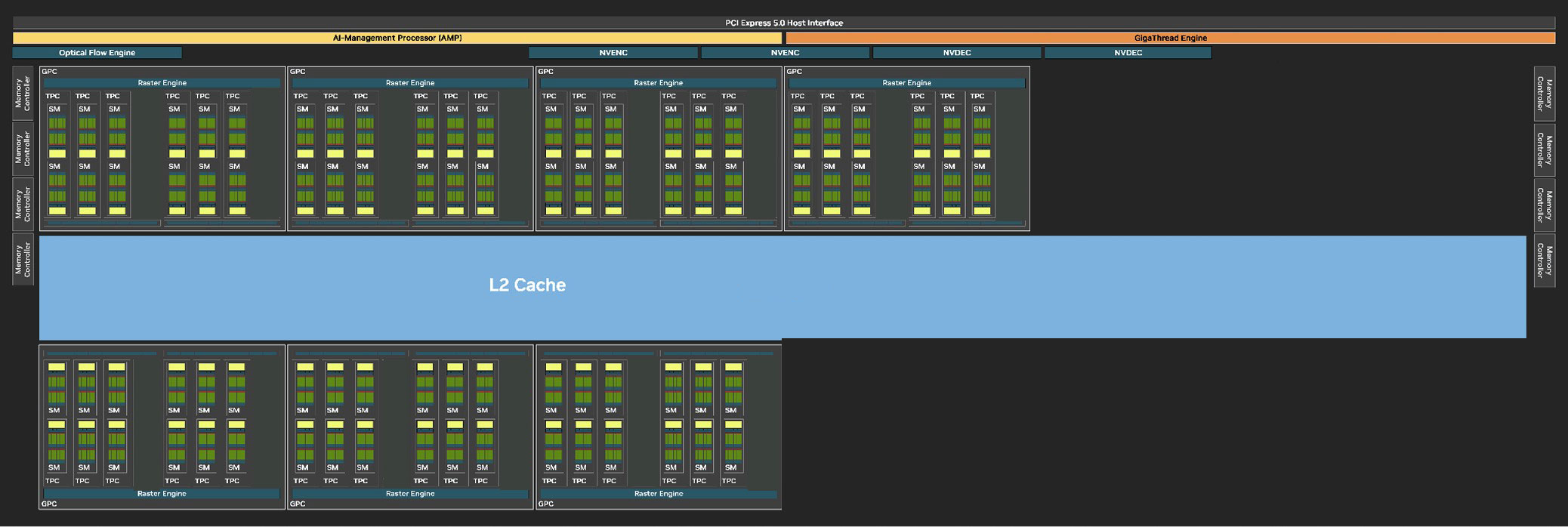Click the orange GigaThread Engine block
Screen dimensions: 1568x527
coord(1171,38)
